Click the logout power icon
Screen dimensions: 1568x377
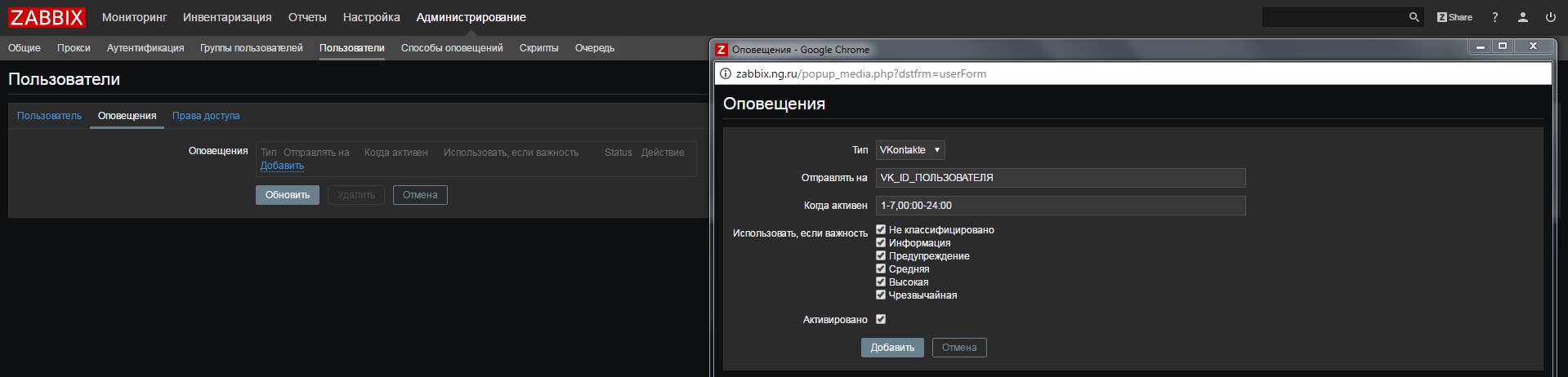1550,17
